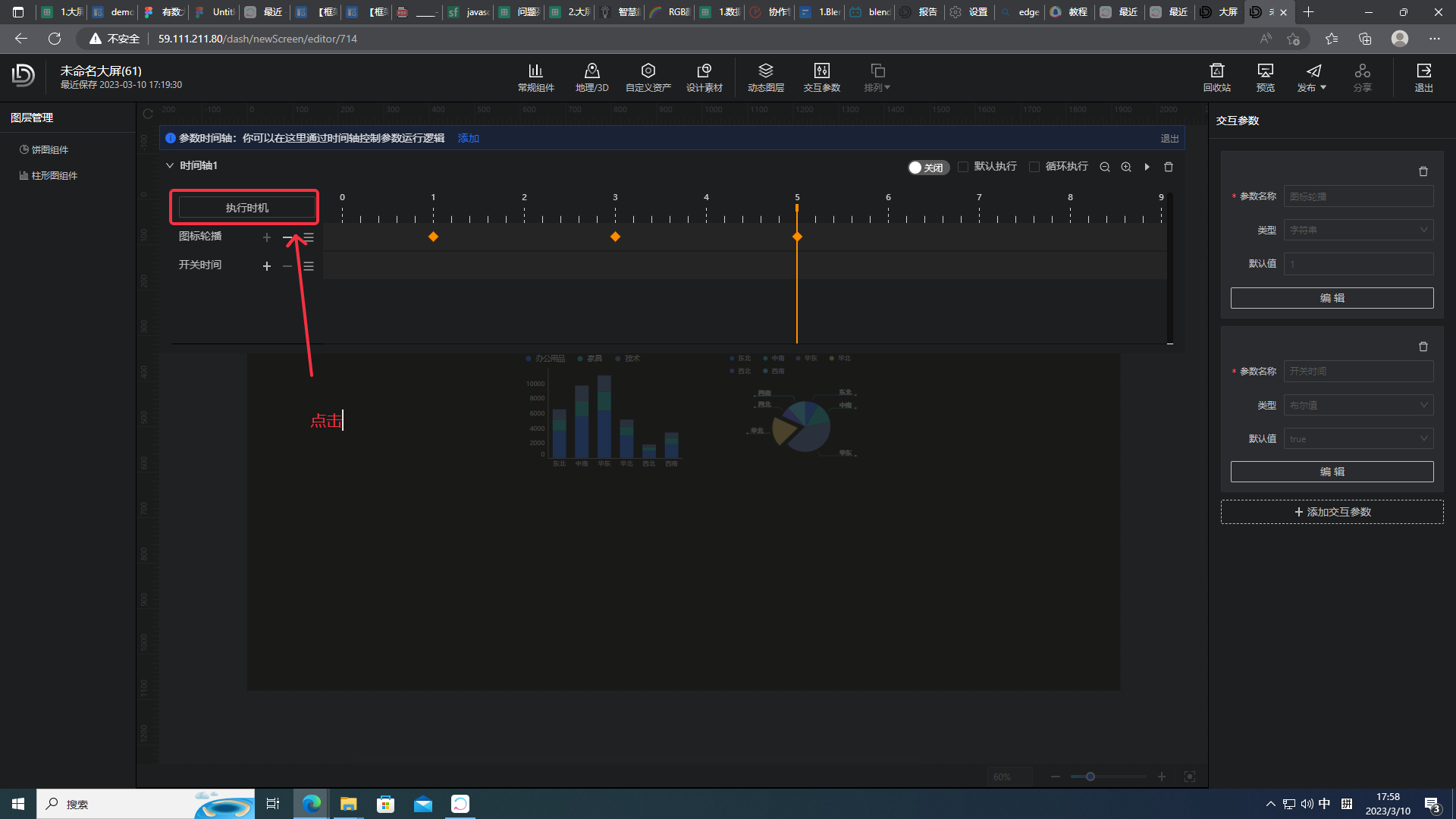This screenshot has width=1456, height=819.
Task: Click 退出 exit icon in toolbar
Action: (x=1423, y=77)
